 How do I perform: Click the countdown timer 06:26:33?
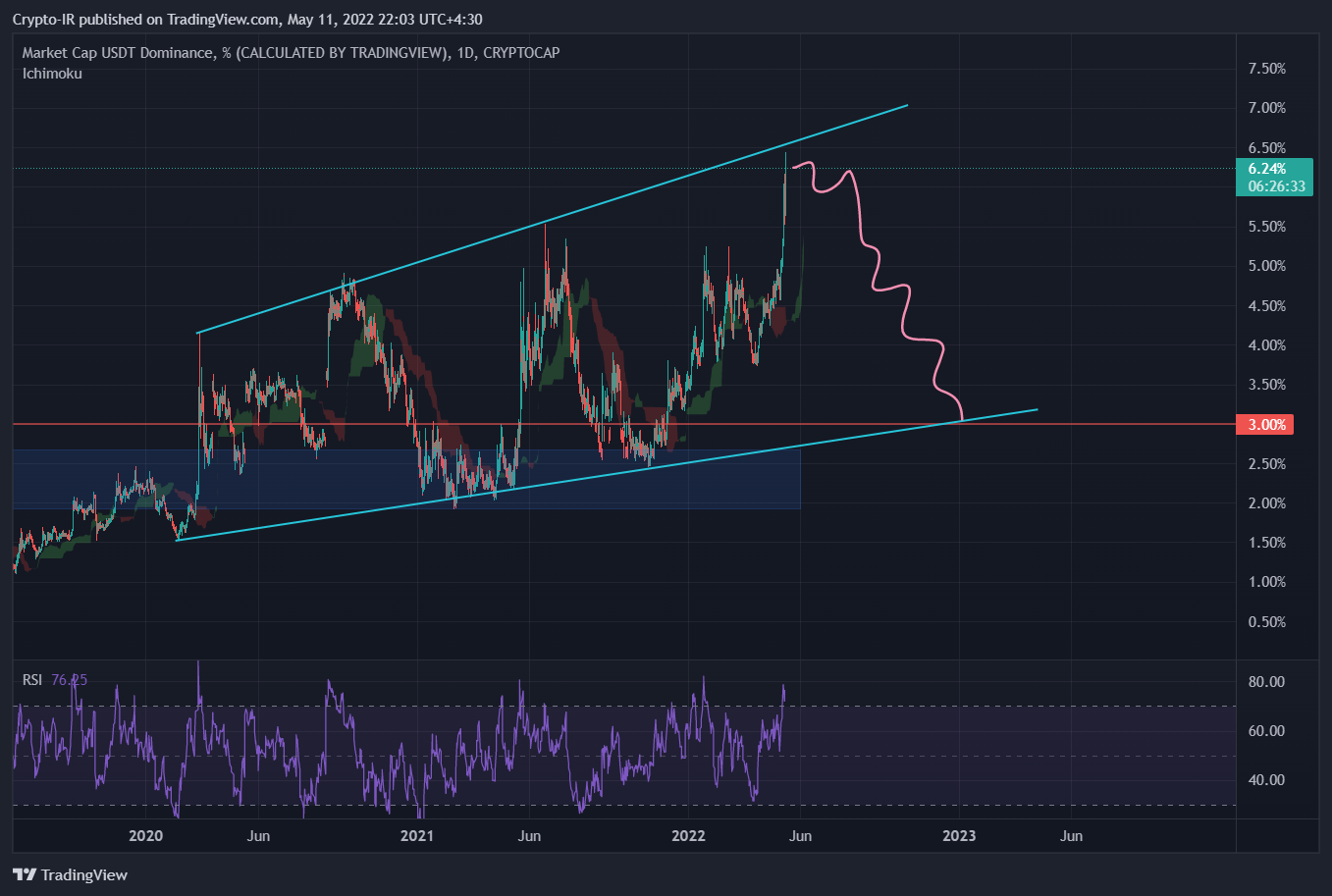tap(1276, 186)
